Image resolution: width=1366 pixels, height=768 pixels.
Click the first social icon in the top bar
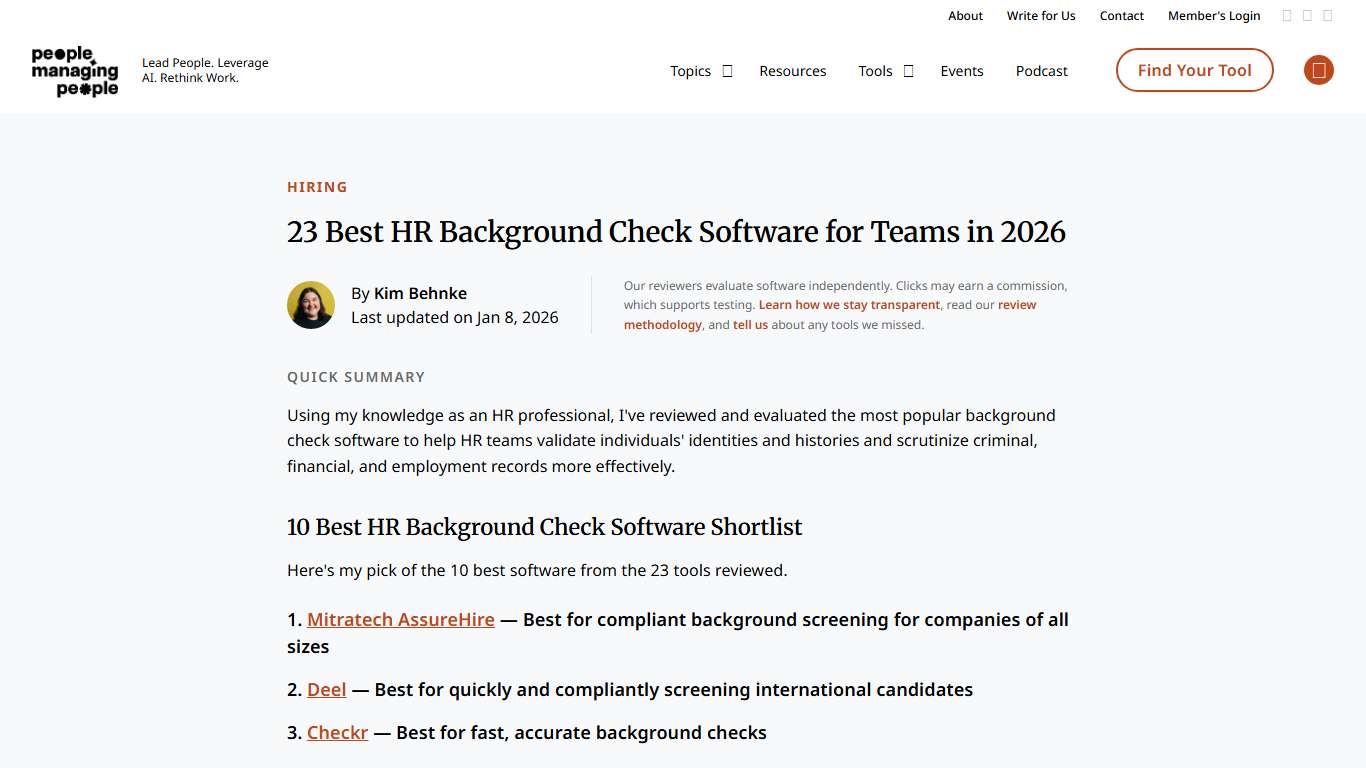click(1286, 15)
